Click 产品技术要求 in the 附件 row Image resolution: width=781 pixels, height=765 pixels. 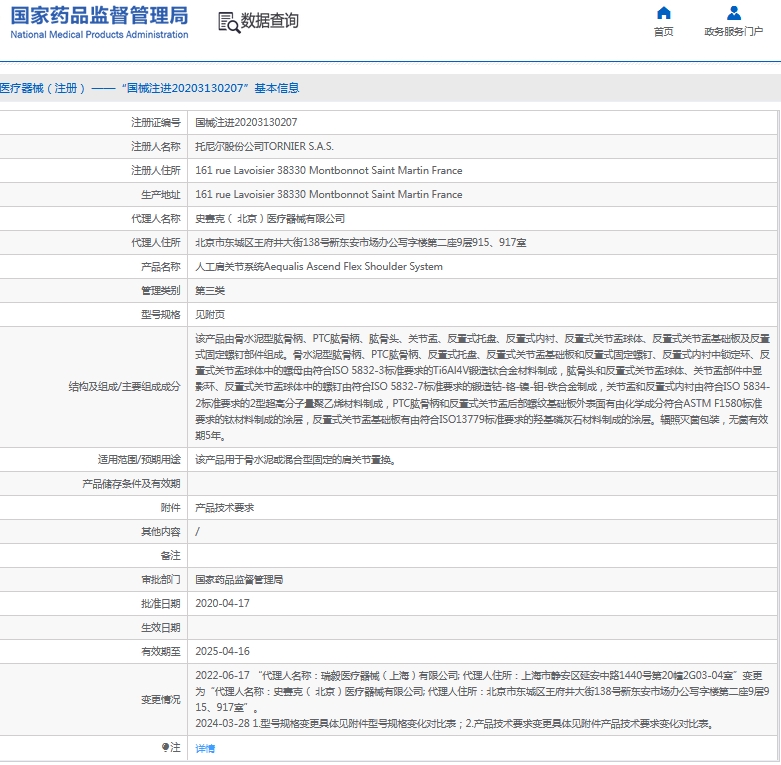point(225,508)
